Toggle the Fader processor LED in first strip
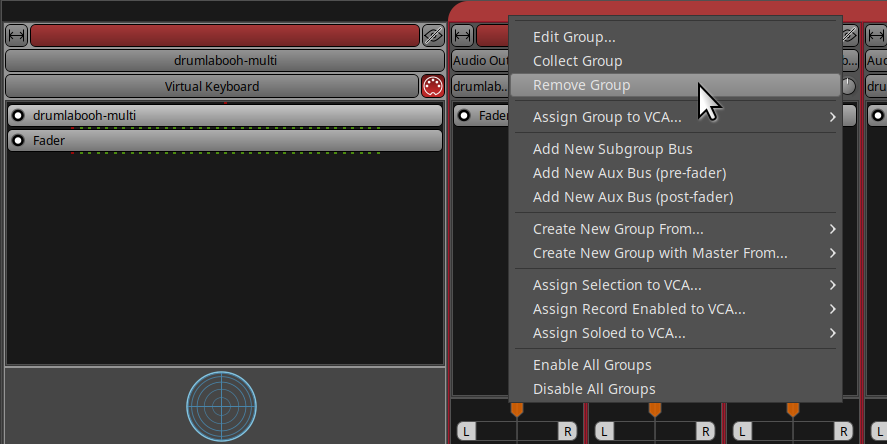 point(18,141)
